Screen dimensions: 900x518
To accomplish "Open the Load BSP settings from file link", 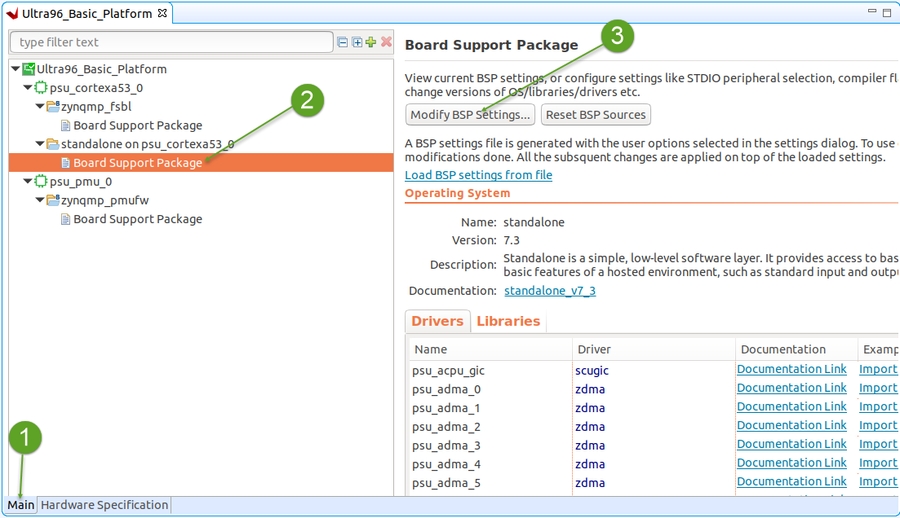I will (x=478, y=175).
